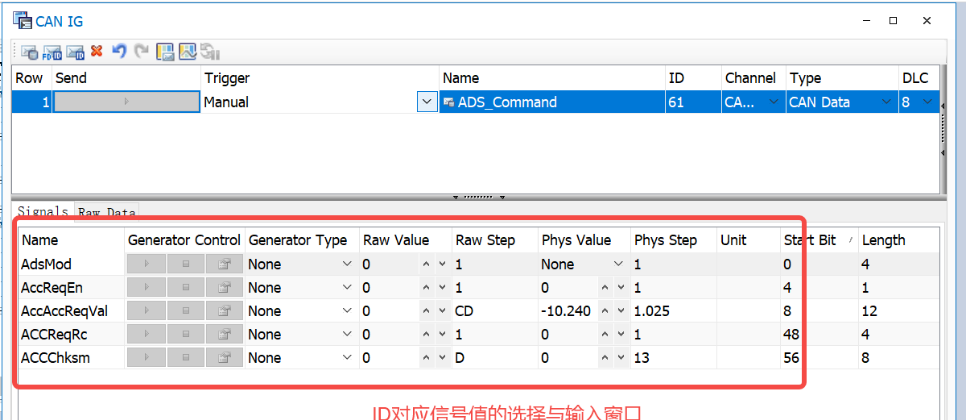Click the DLC column header
The height and width of the screenshot is (420, 966).
point(919,78)
